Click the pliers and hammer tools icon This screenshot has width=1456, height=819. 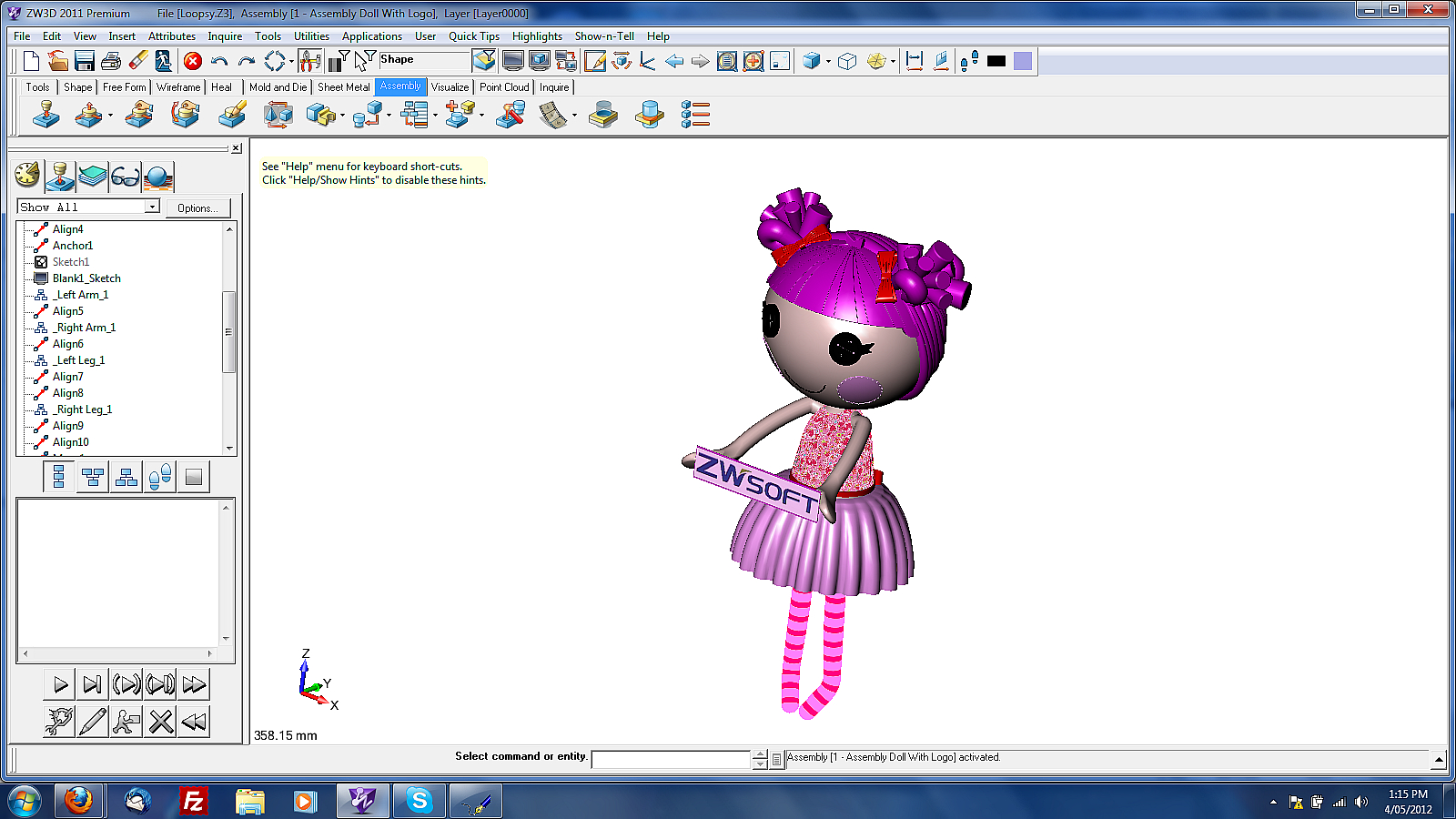pos(309,61)
